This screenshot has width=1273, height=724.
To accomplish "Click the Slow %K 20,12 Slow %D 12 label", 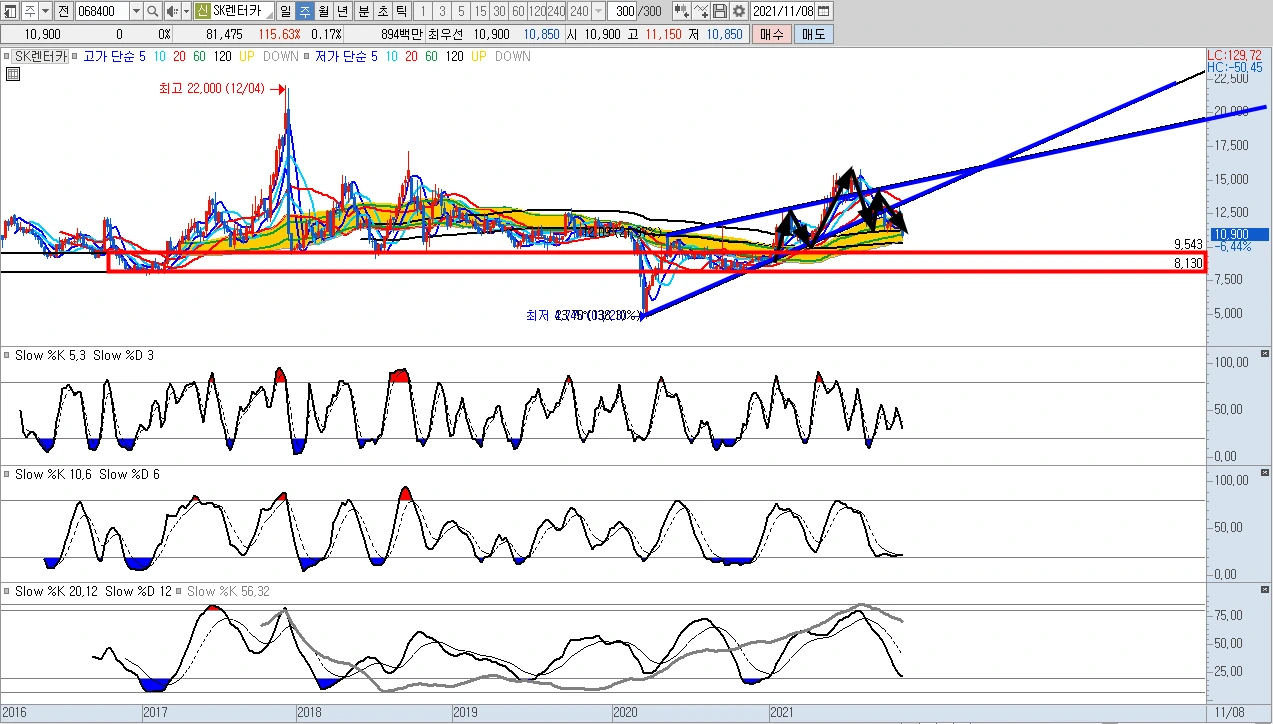I will click(x=93, y=592).
